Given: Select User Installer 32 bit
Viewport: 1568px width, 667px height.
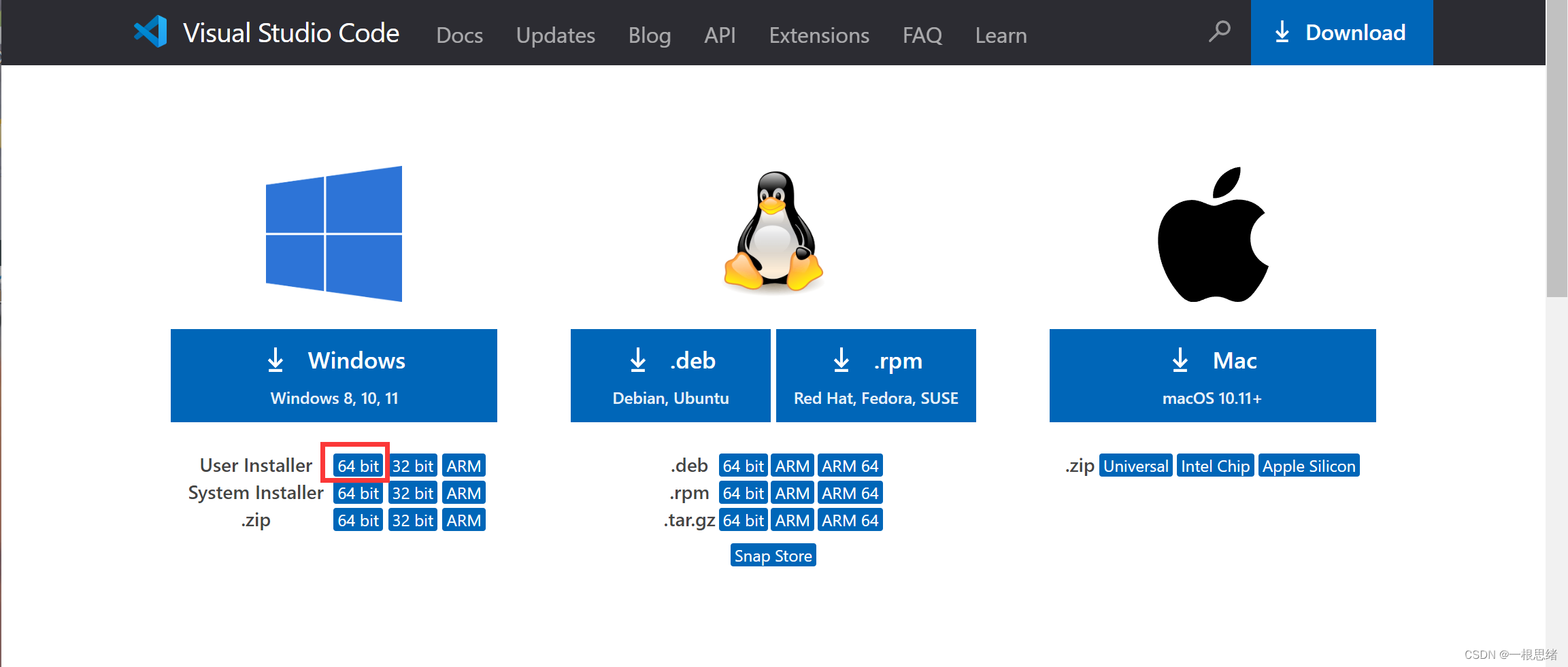Looking at the screenshot, I should pyautogui.click(x=413, y=466).
